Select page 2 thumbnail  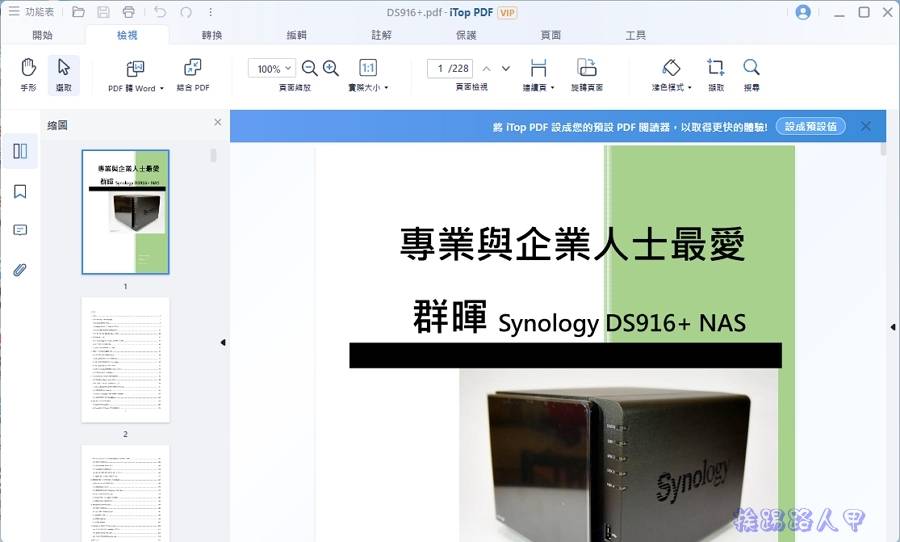tap(126, 360)
